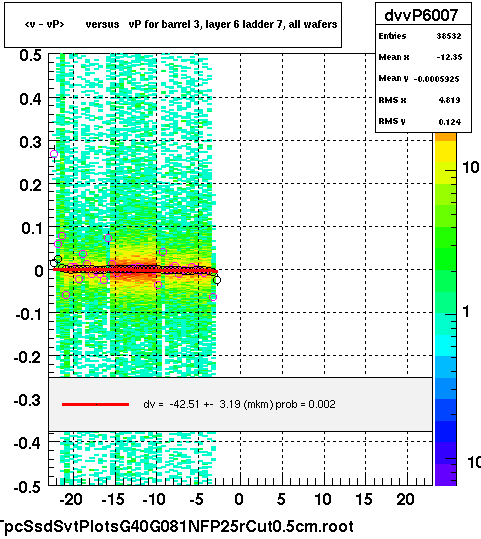Click the magenta marker near y 0.27
The image size is (481, 539).
[54, 154]
